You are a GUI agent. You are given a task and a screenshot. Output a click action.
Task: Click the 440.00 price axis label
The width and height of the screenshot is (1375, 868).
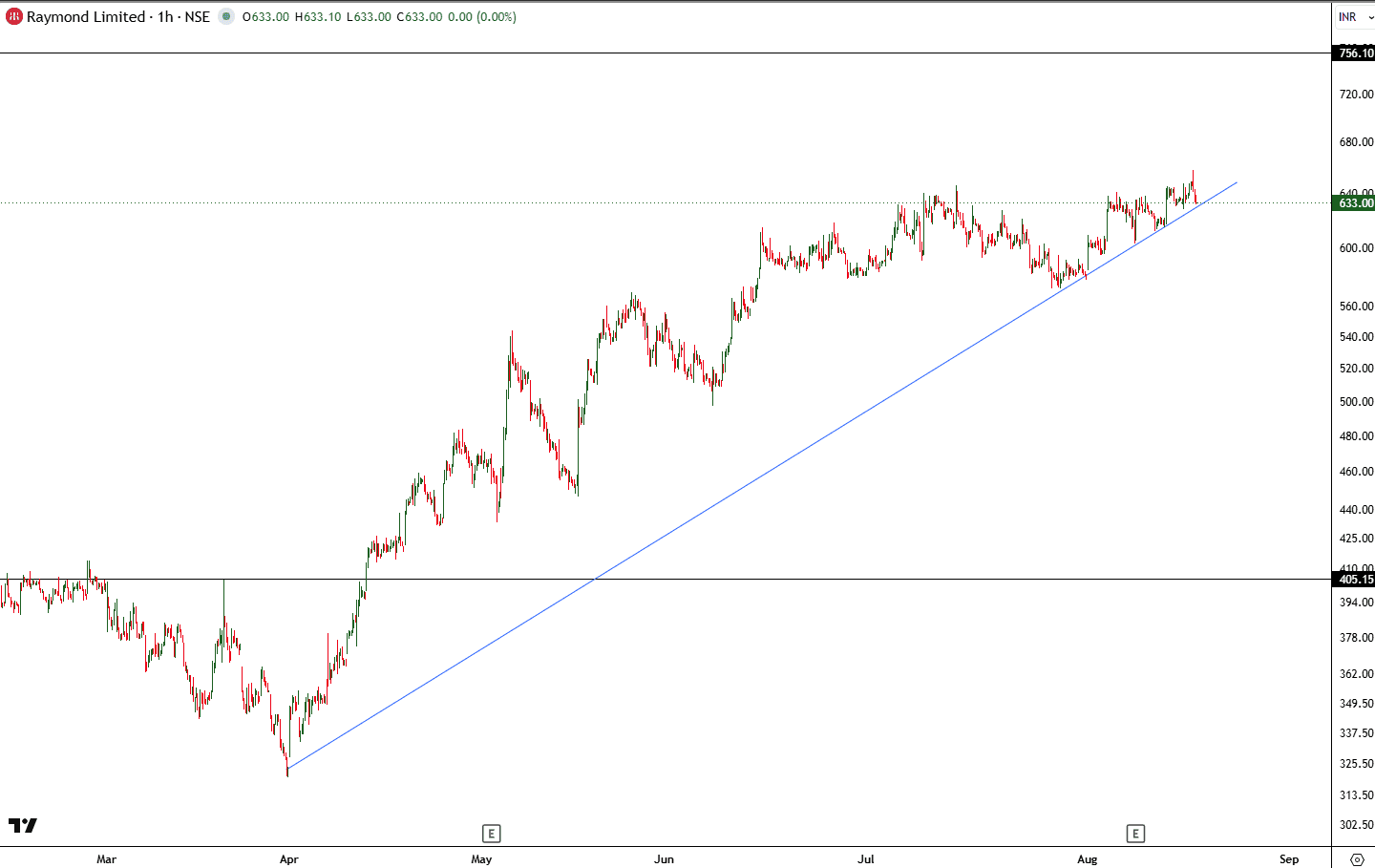[1356, 509]
